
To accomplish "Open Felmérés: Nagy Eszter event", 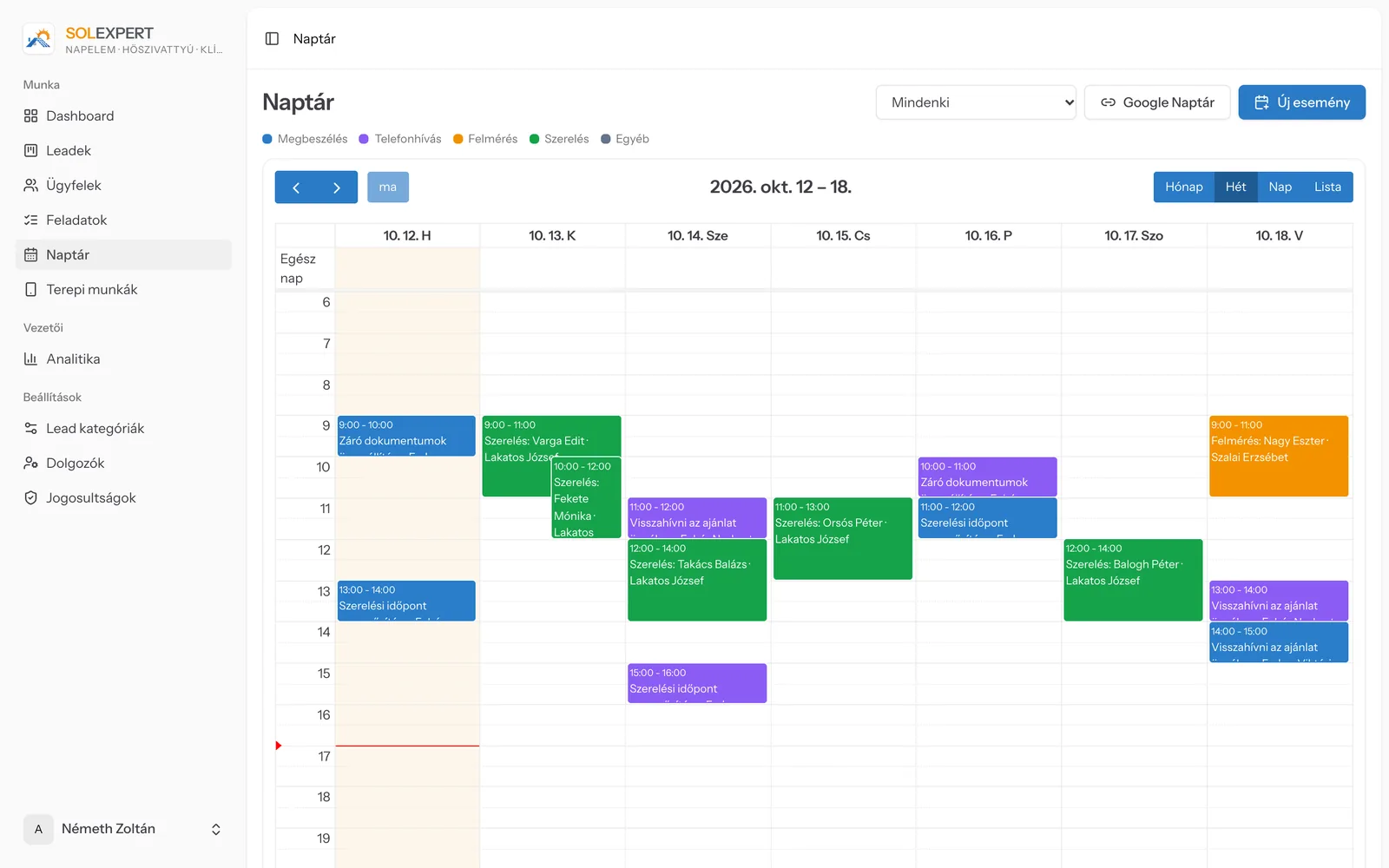I will pos(1279,456).
